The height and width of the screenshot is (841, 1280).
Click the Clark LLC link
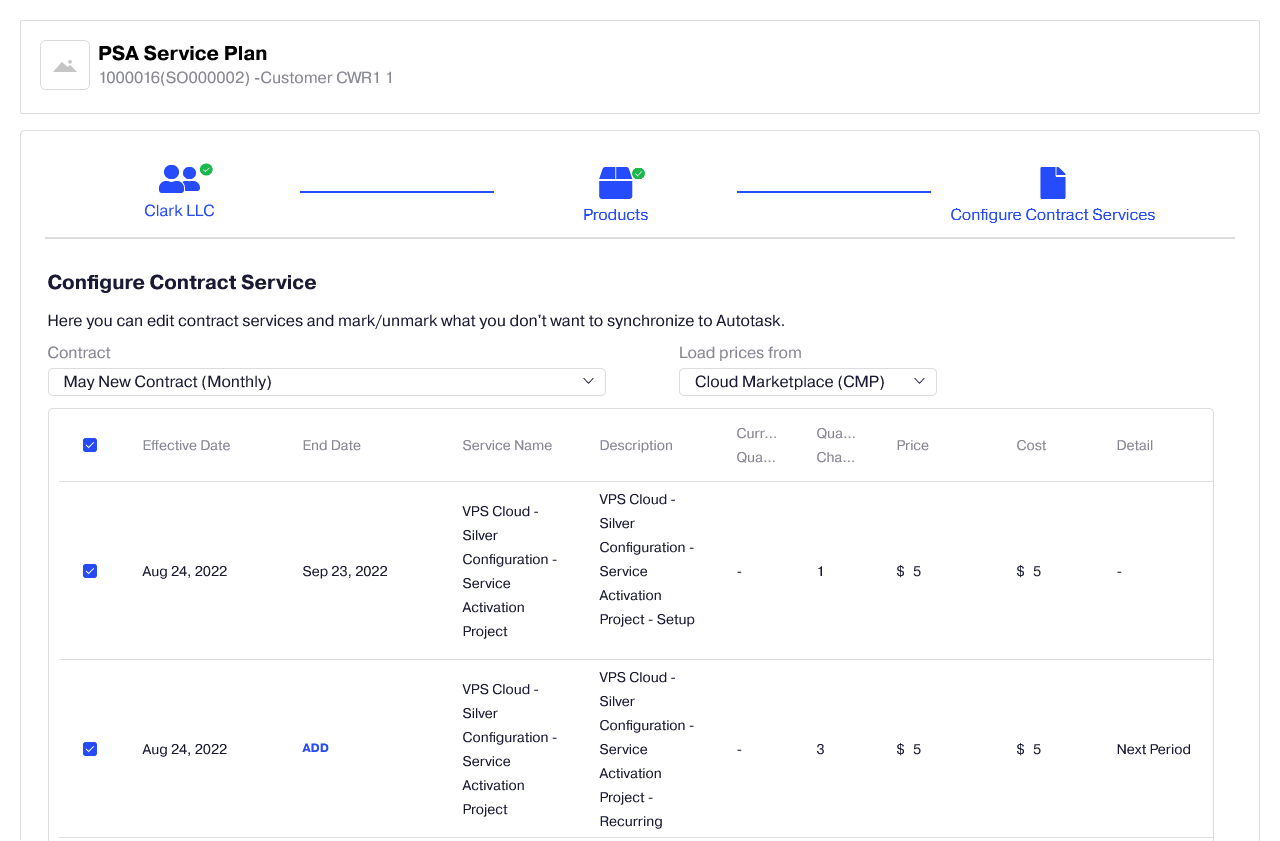tap(179, 210)
